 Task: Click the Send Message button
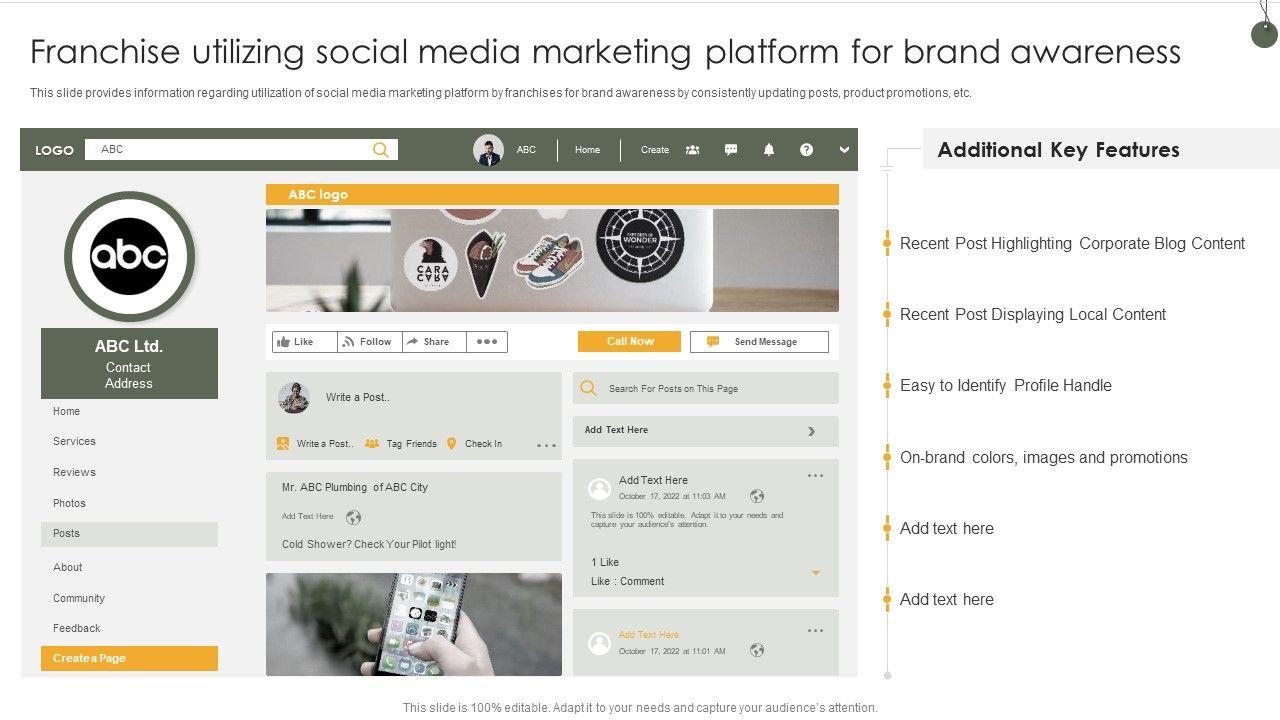pyautogui.click(x=759, y=342)
